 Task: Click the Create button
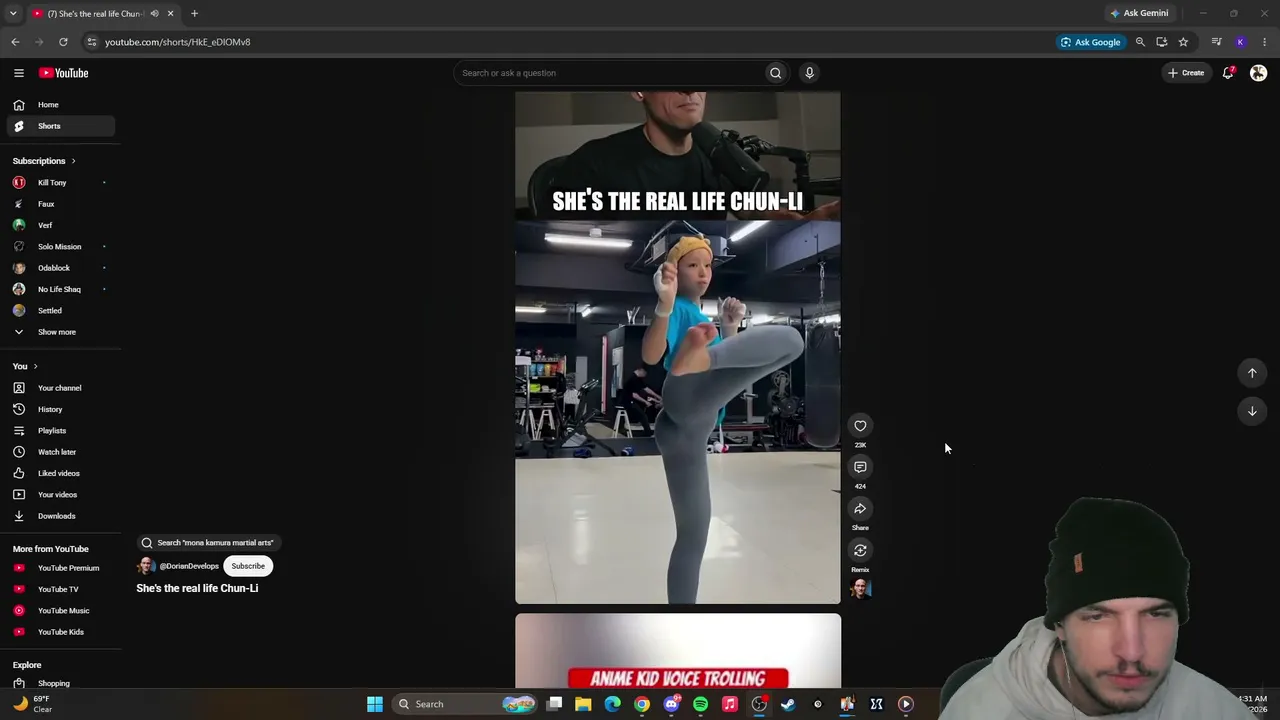[1186, 73]
